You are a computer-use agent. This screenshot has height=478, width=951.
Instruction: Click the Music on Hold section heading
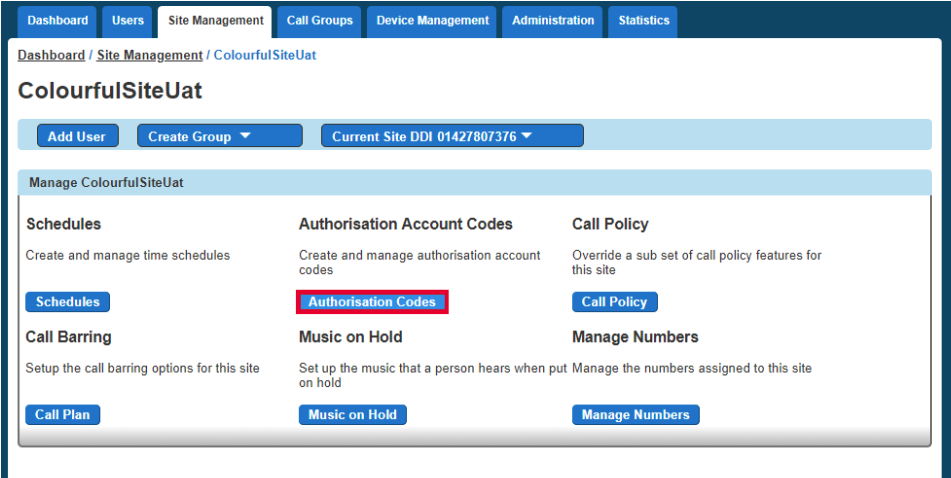click(x=351, y=337)
